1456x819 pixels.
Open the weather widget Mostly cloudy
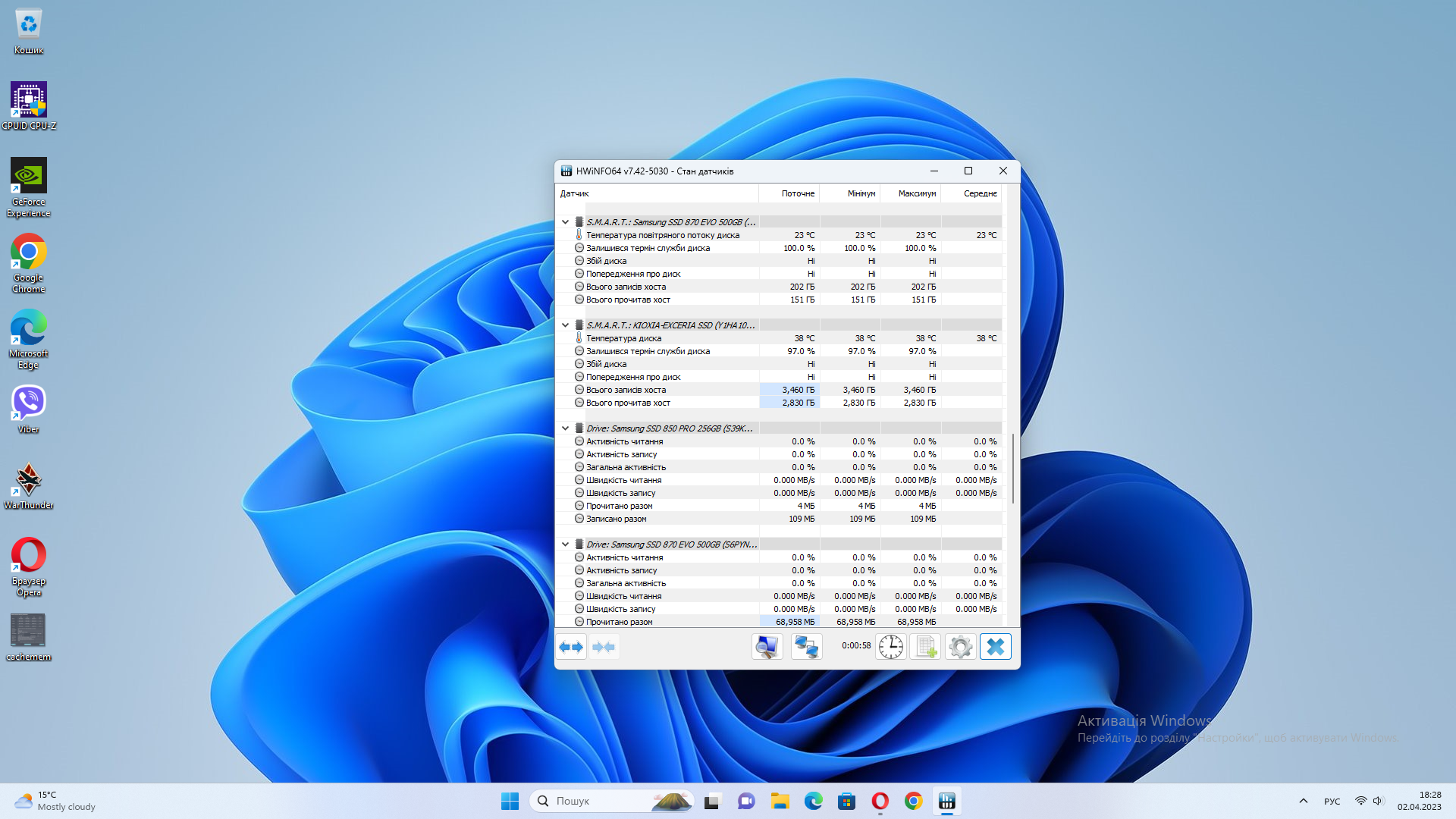click(55, 801)
